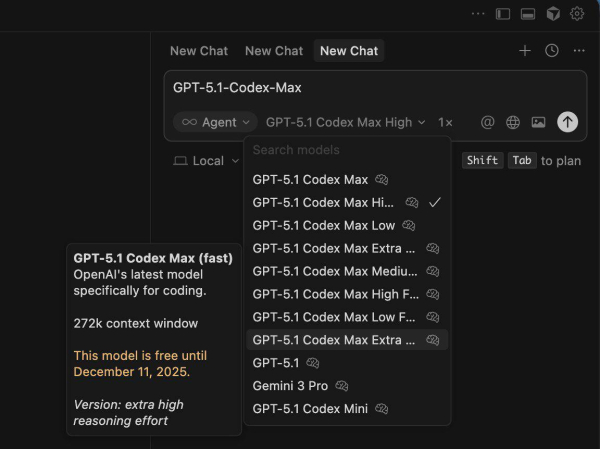Choose GPT-5.1 Codex Max Low model
600x449 pixels.
pyautogui.click(x=323, y=225)
